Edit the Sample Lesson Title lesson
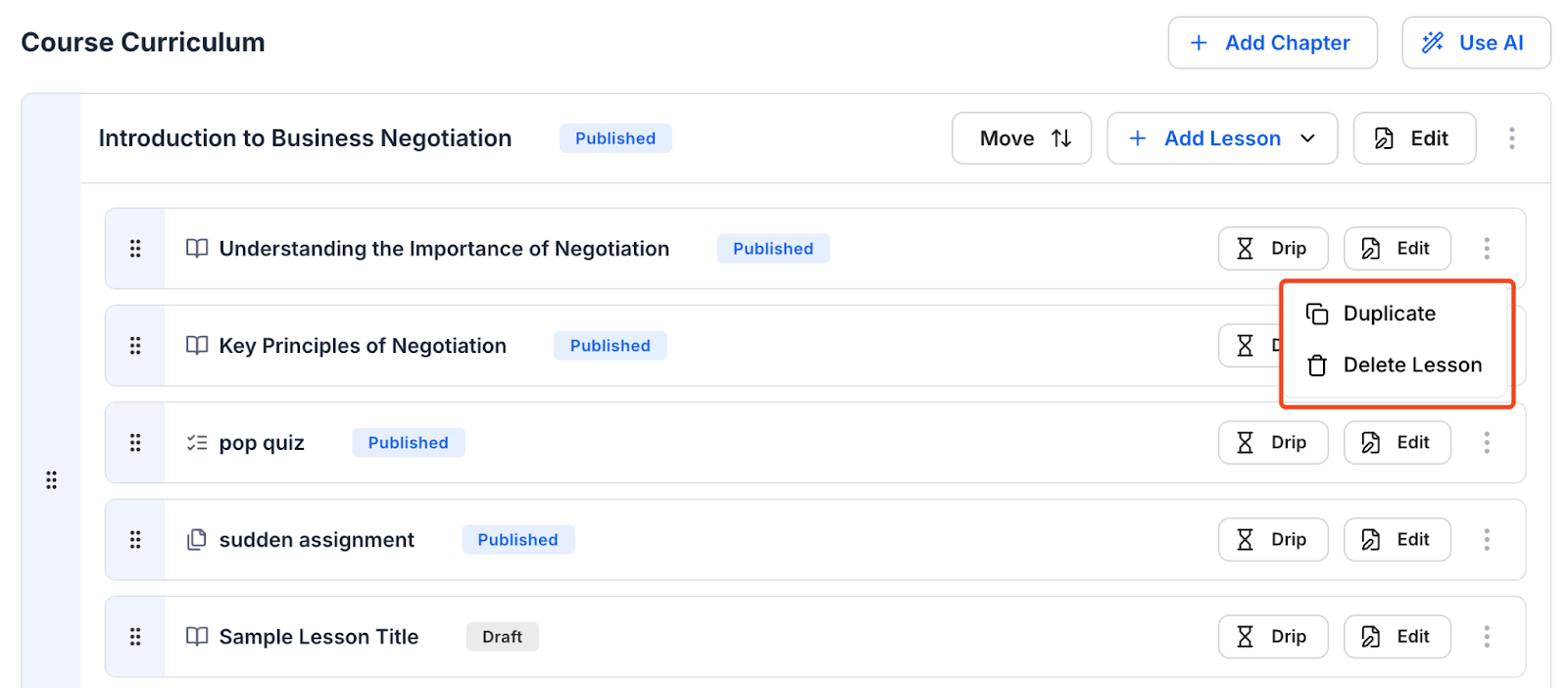 (1396, 637)
